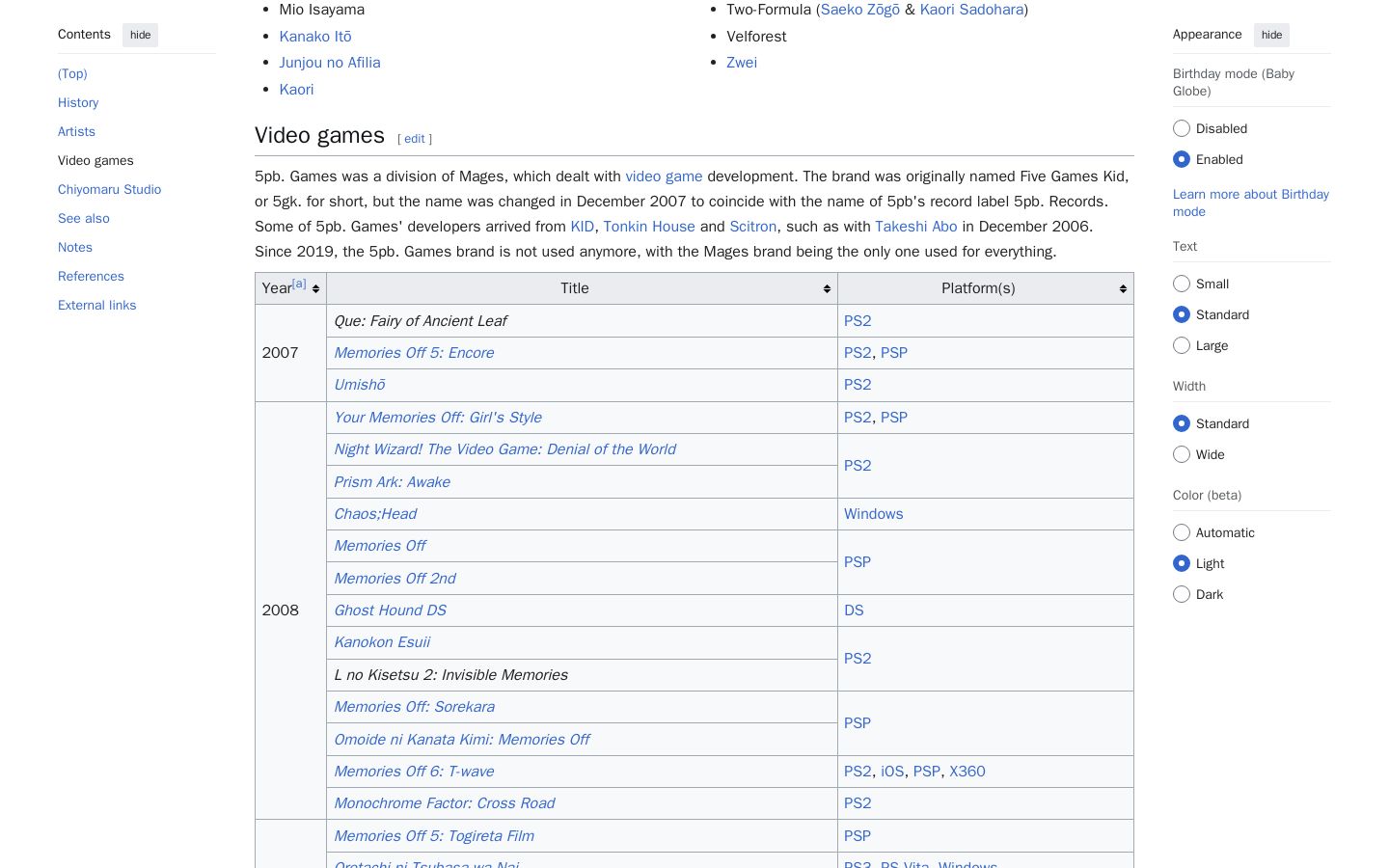Click L no Kisetsu 2: Invisible Memories
Image resolution: width=1389 pixels, height=868 pixels.
pyautogui.click(x=450, y=675)
